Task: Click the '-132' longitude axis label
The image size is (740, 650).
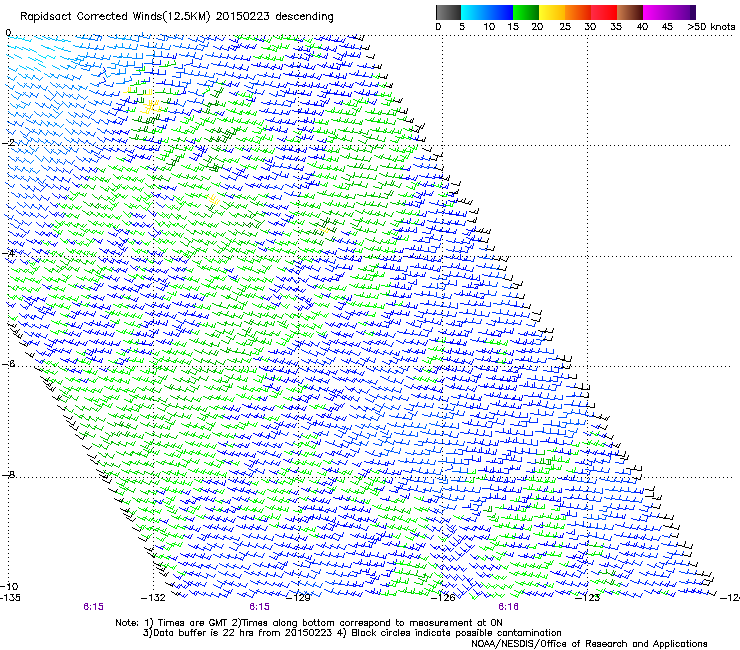Action: coord(153,598)
